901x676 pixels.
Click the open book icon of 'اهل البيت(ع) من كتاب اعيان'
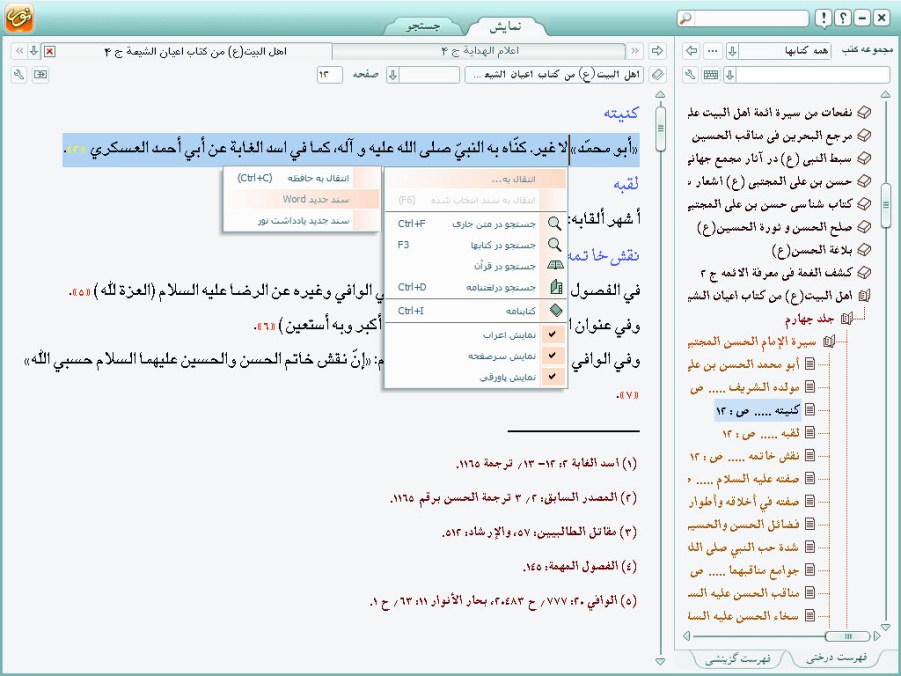click(x=864, y=296)
